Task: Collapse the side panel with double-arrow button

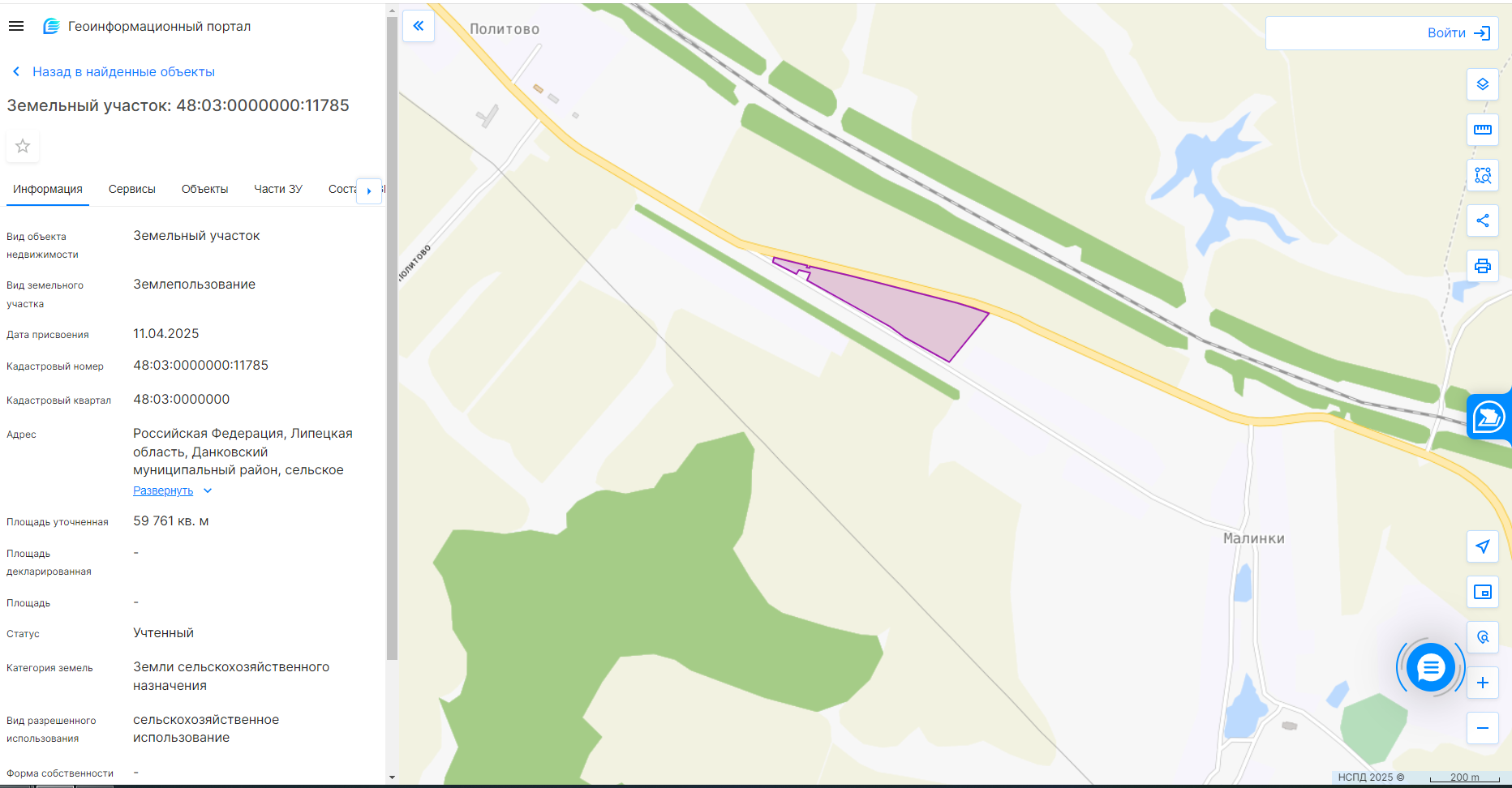Action: (x=419, y=26)
